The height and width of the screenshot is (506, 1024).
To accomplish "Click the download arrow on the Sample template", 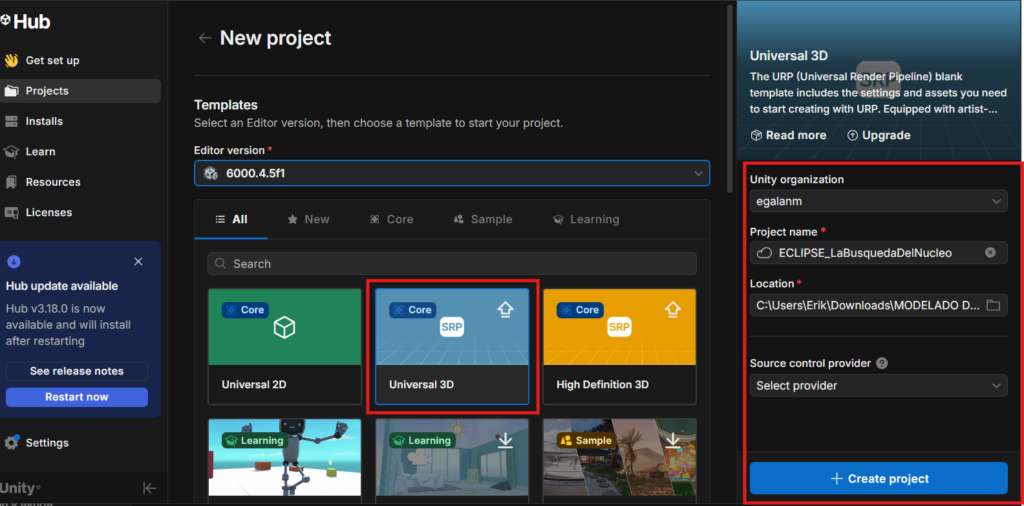I will pyautogui.click(x=673, y=441).
